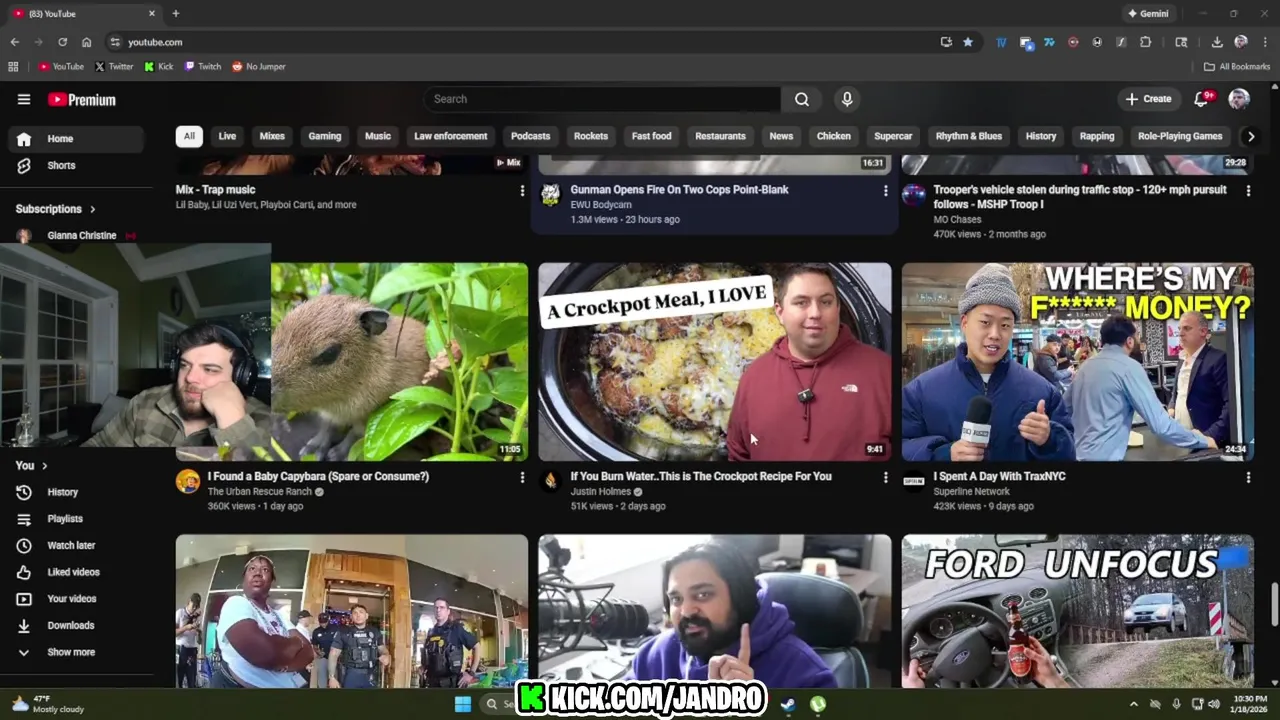
Task: Open options for the TraxNYC video
Action: coord(1248,478)
